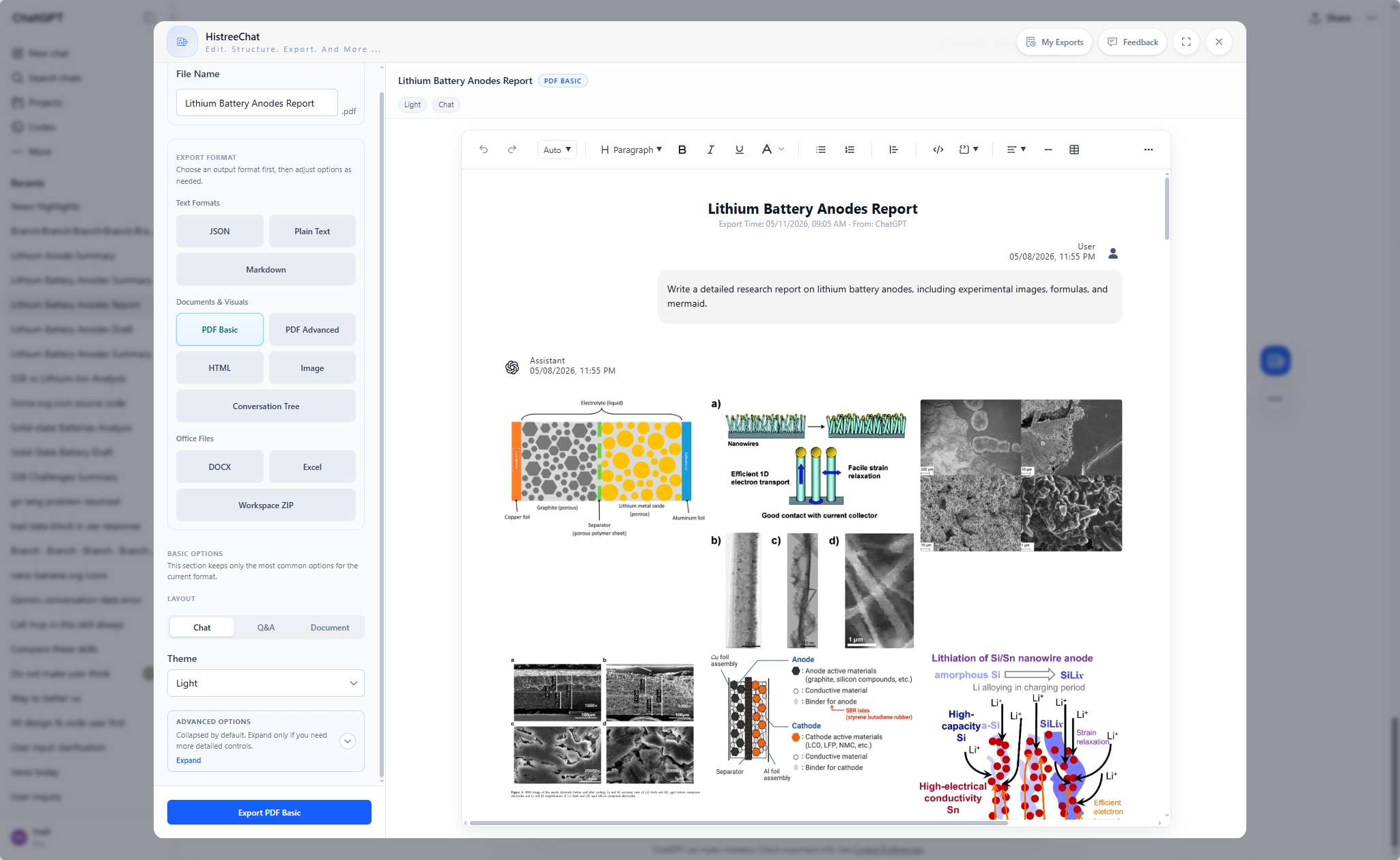Click the PDF BASIC badge
The width and height of the screenshot is (1400, 860).
(563, 81)
